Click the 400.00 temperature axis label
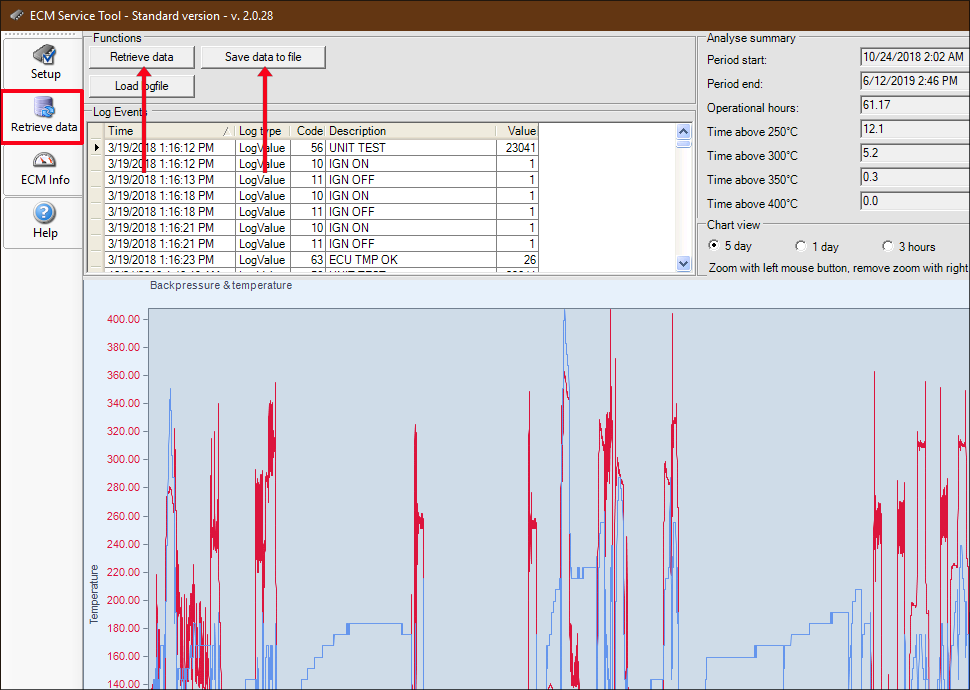 (124, 319)
